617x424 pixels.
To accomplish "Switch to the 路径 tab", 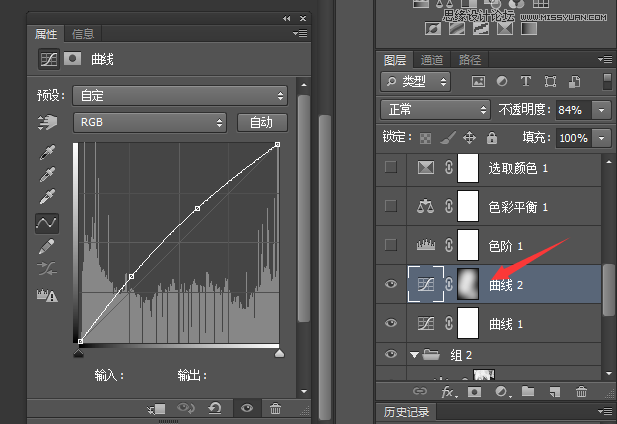I will point(470,60).
